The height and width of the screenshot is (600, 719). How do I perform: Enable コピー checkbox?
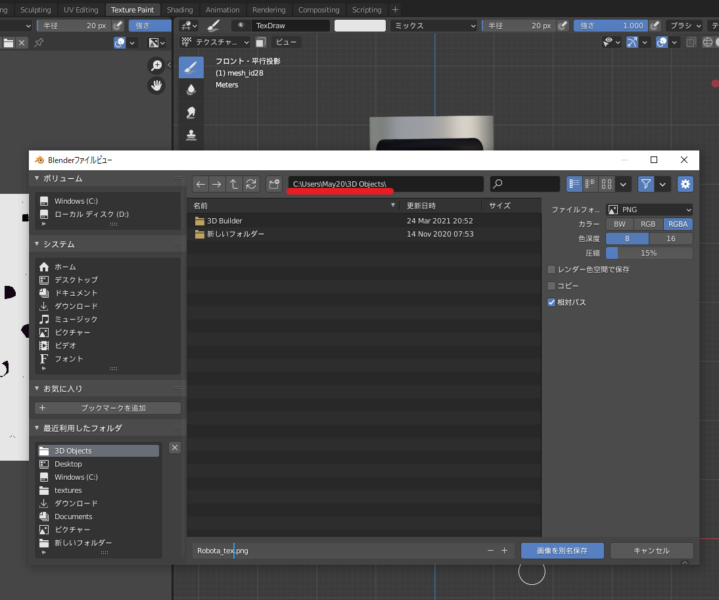552,286
